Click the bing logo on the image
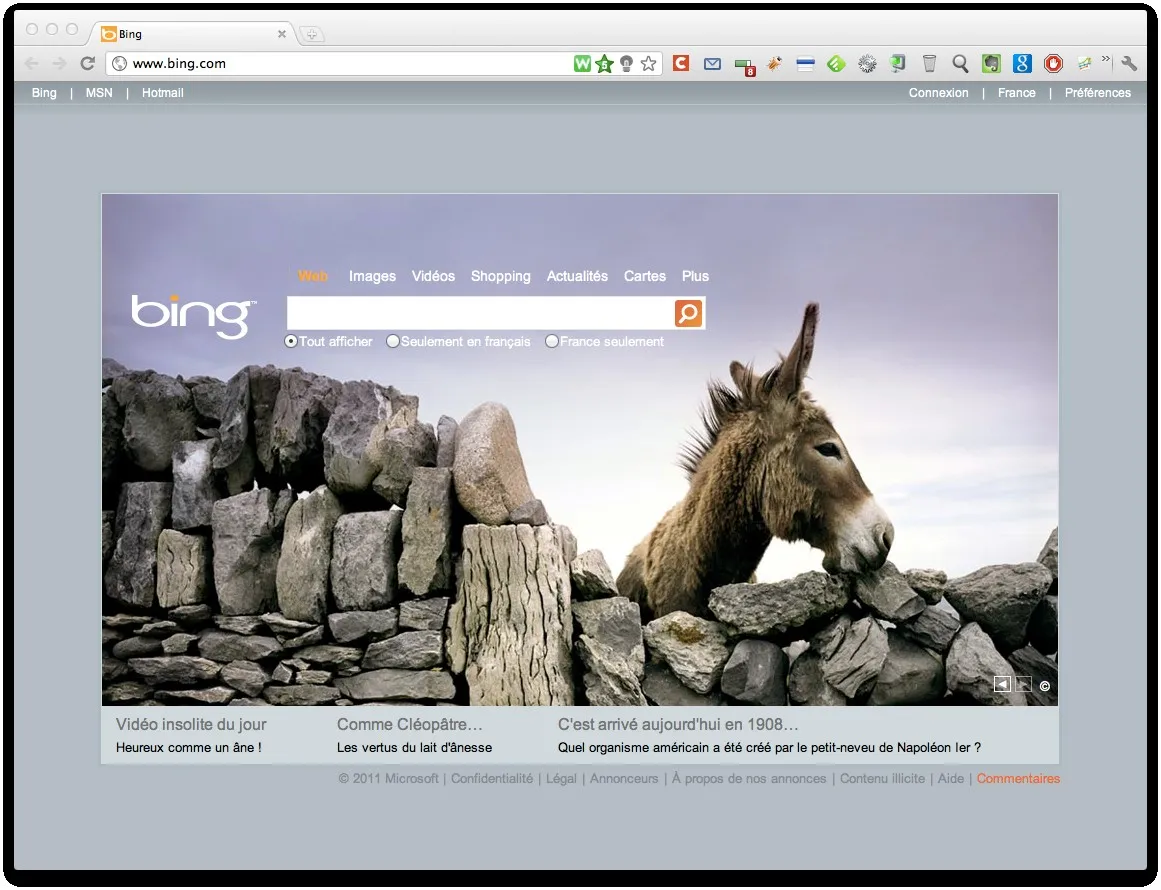This screenshot has height=890, width=1161. tap(193, 316)
